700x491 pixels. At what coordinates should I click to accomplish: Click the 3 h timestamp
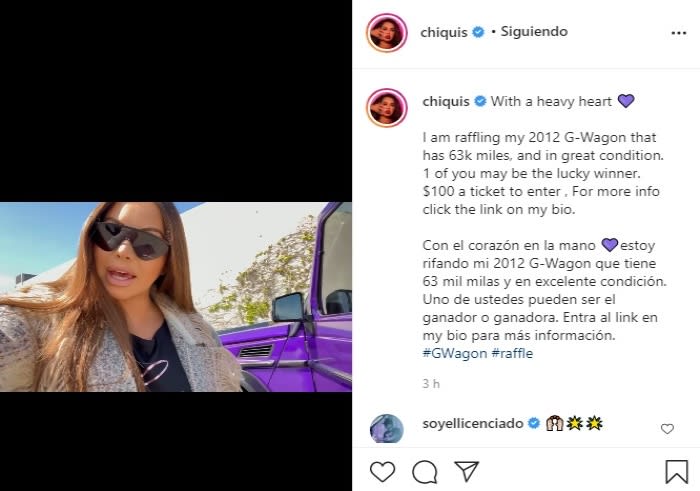click(x=431, y=383)
